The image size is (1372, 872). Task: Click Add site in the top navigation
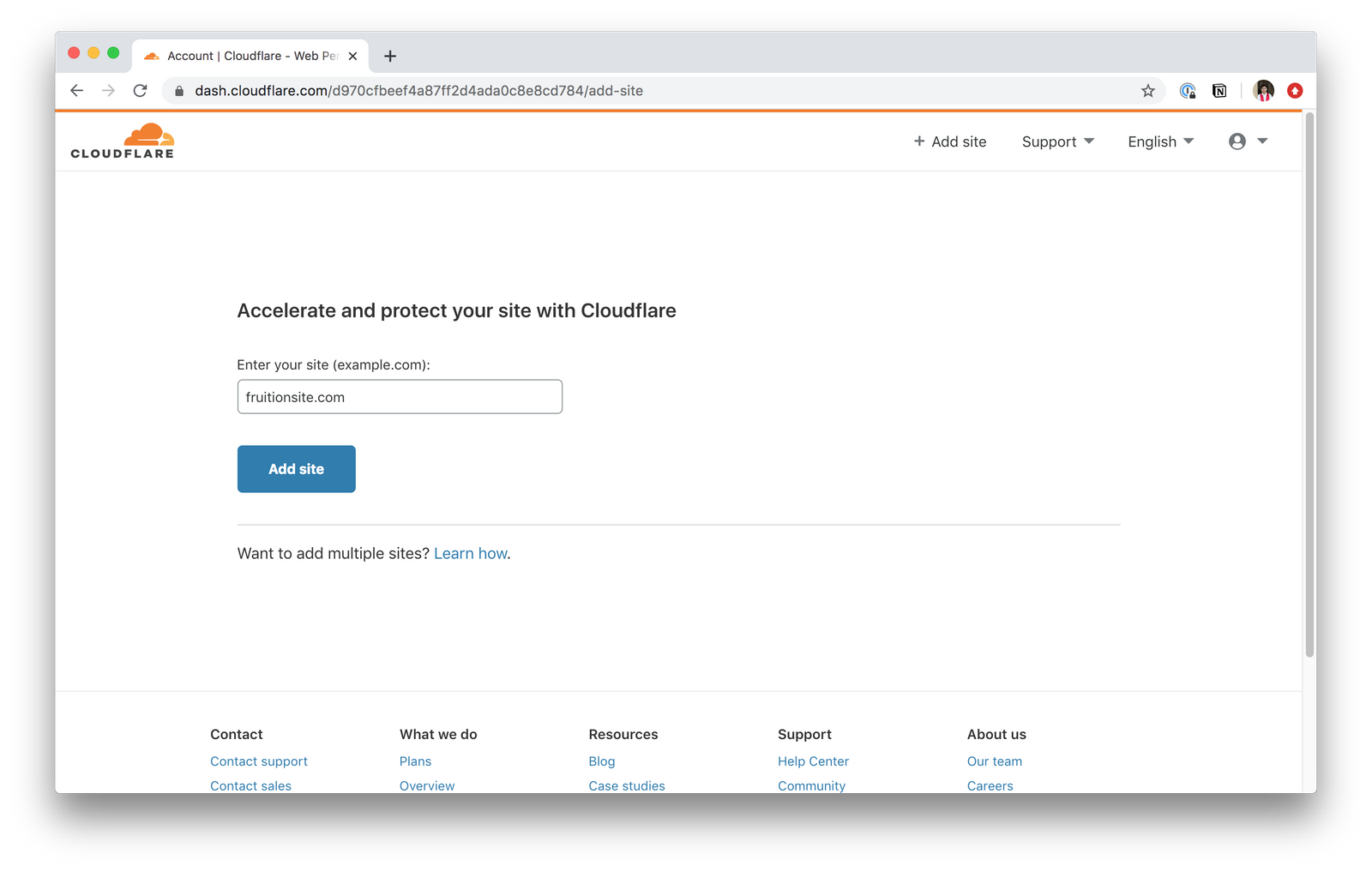click(x=950, y=141)
